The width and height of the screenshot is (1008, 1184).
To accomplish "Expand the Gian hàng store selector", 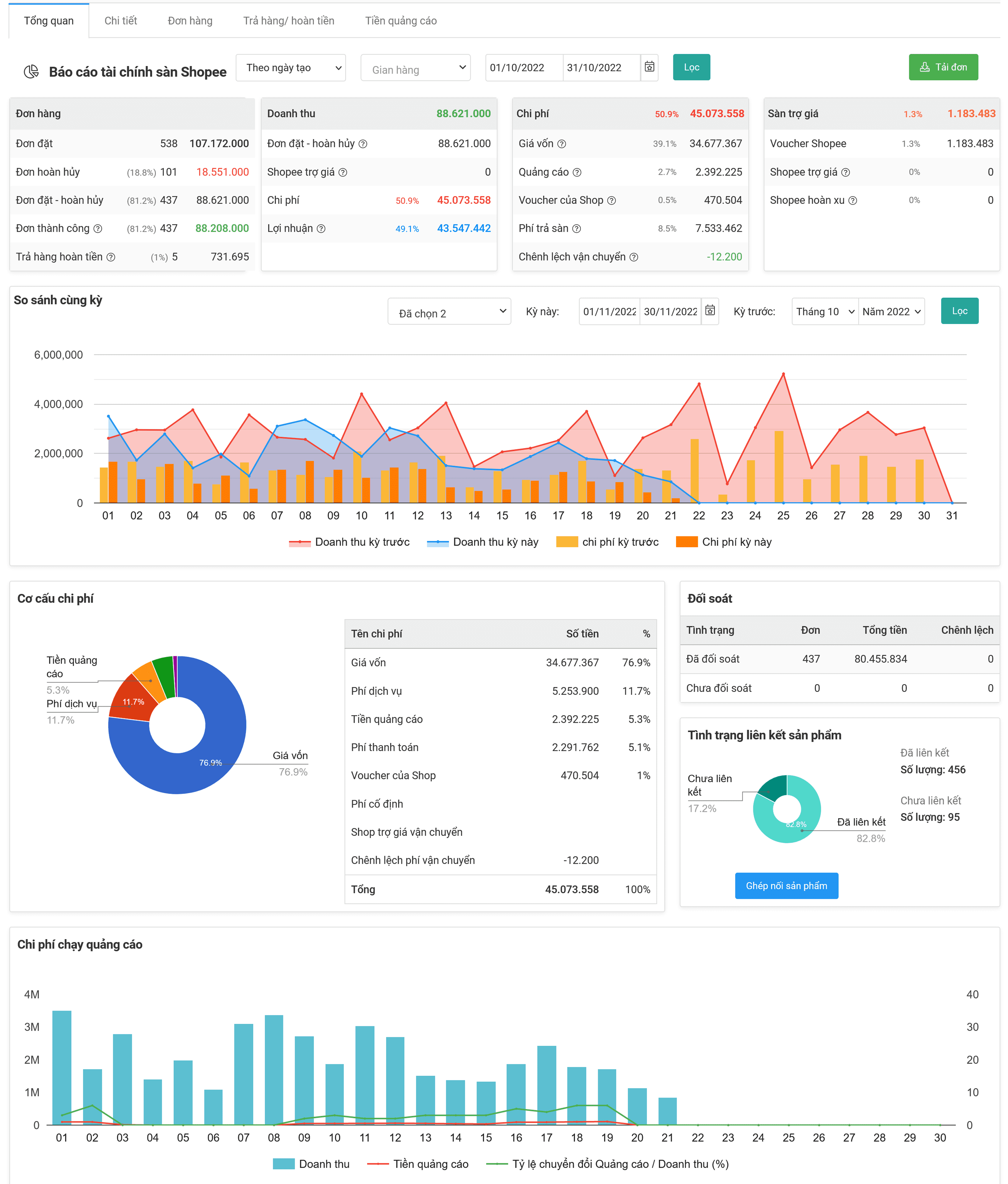I will (x=415, y=68).
